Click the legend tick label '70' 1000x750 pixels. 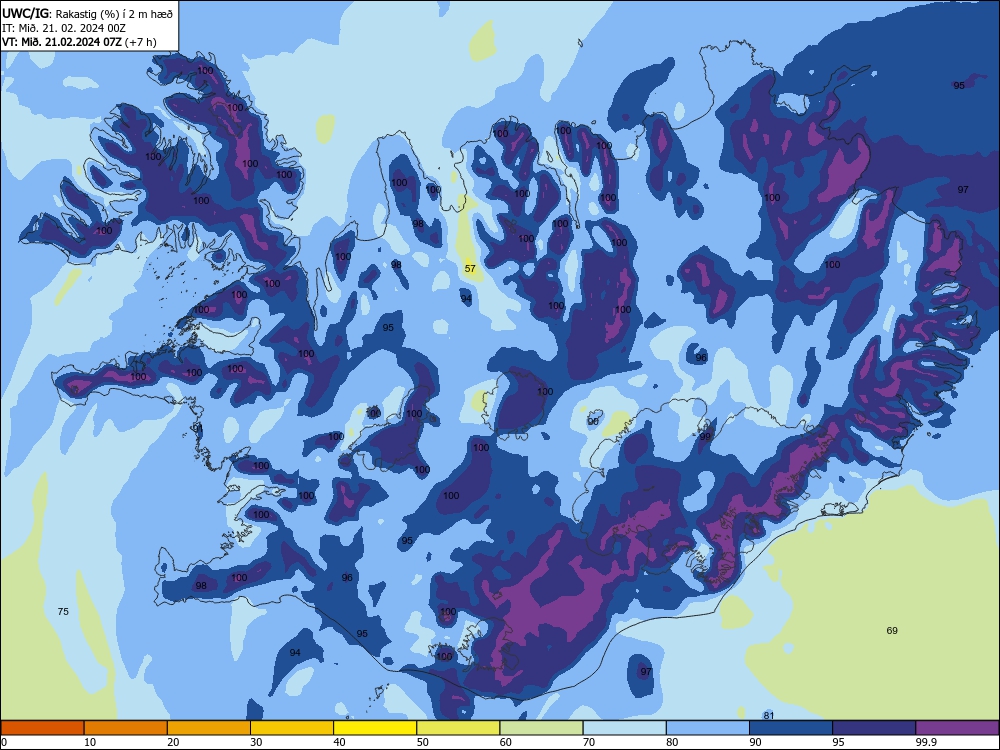click(589, 742)
